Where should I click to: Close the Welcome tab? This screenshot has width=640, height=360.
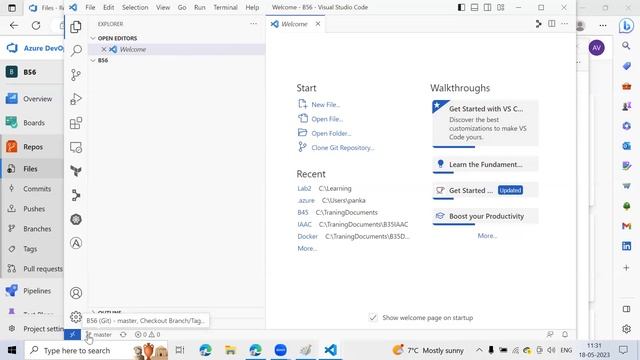click(x=318, y=24)
